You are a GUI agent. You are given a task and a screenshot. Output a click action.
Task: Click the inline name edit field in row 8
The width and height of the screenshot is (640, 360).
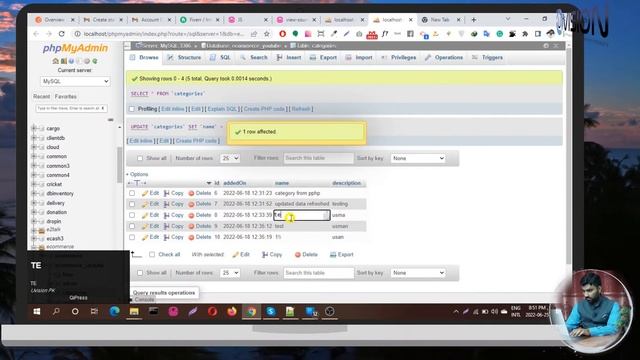tap(302, 215)
